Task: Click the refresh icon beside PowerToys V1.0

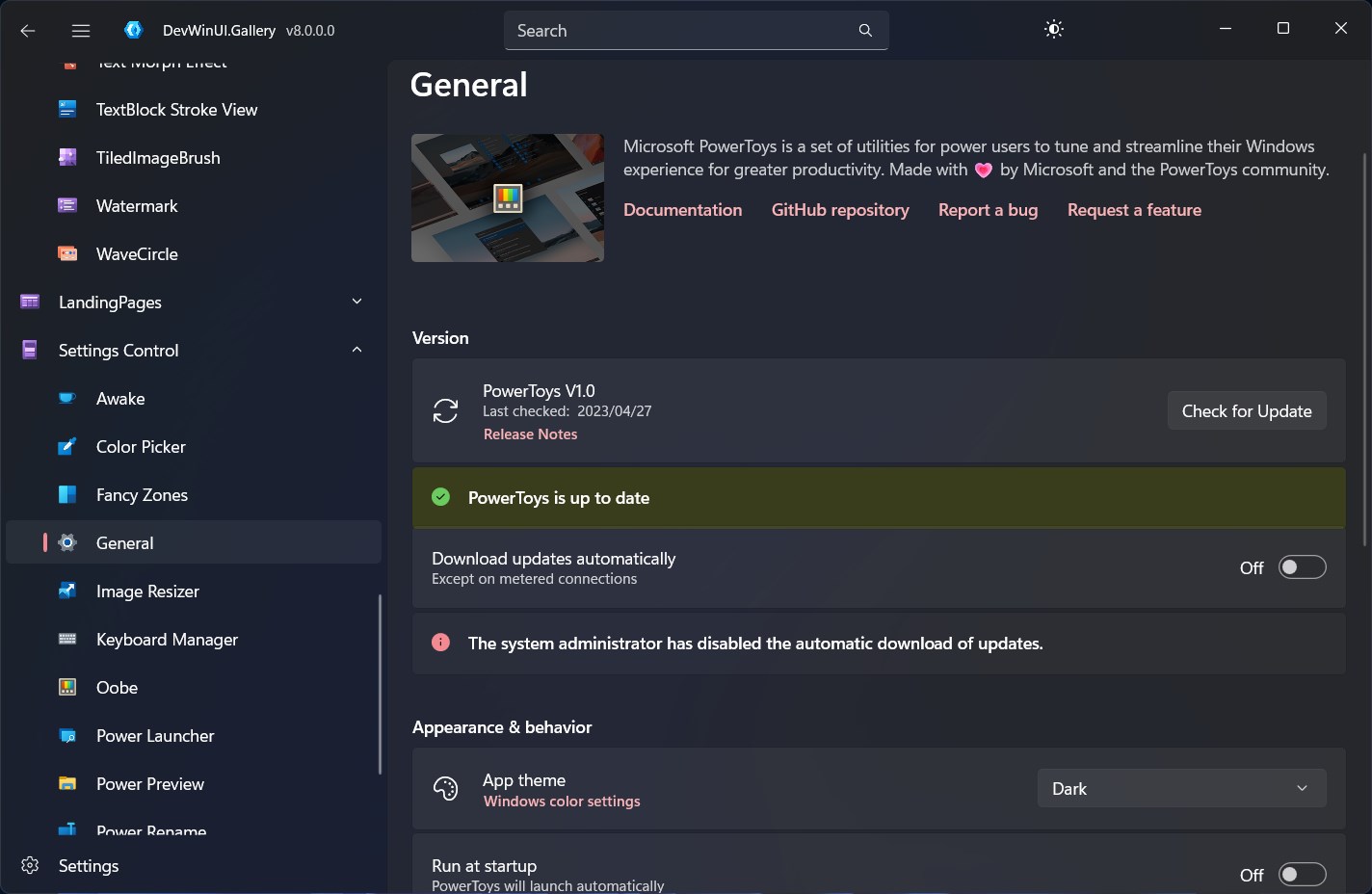Action: tap(445, 411)
